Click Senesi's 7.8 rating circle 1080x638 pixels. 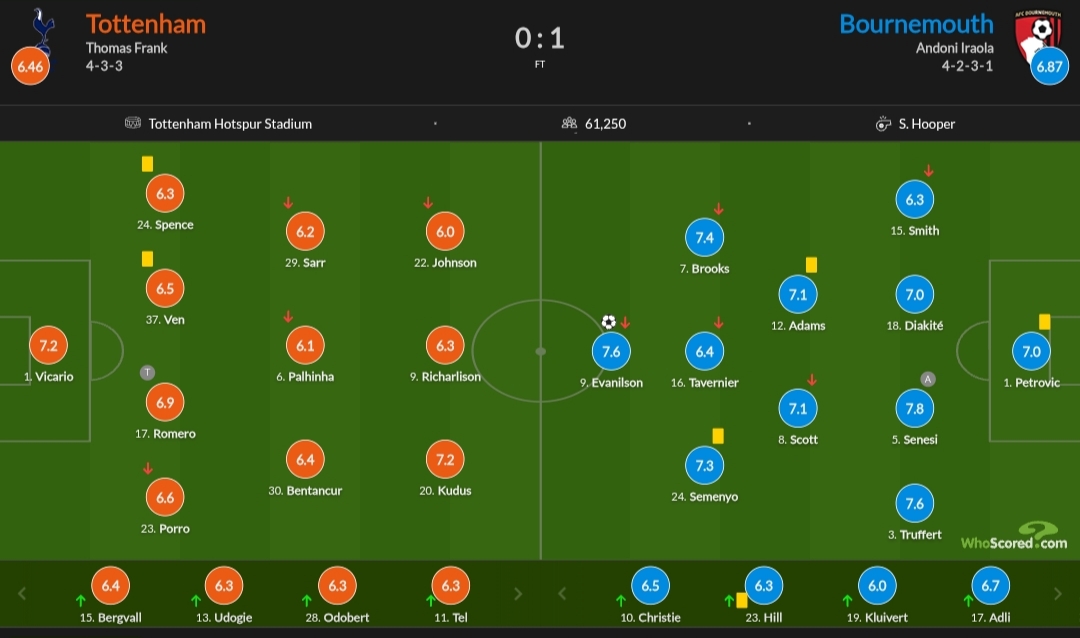coord(914,409)
